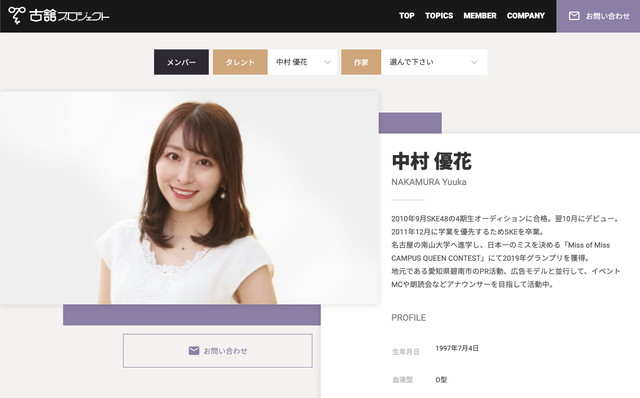This screenshot has height=398, width=640.
Task: Click the name heading 中村 優花
Action: coord(431,161)
